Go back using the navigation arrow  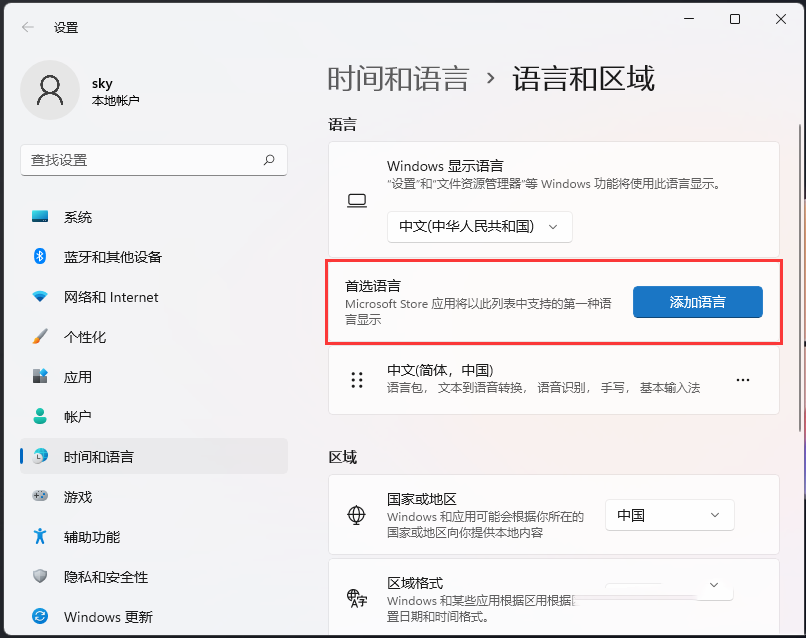[26, 27]
